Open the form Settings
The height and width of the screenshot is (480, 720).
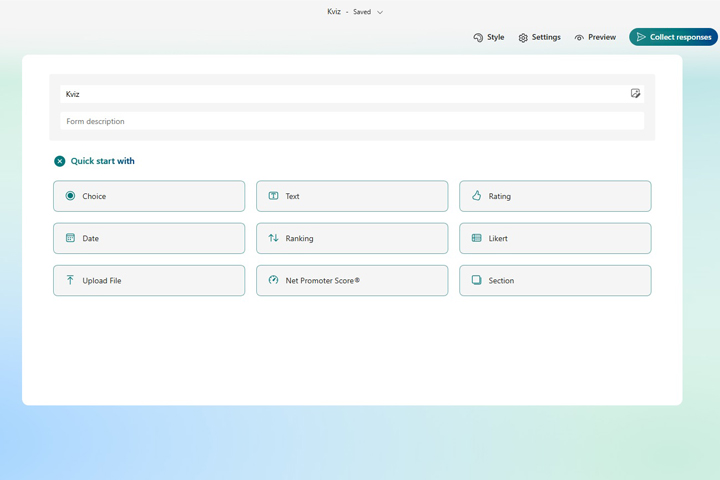[538, 37]
